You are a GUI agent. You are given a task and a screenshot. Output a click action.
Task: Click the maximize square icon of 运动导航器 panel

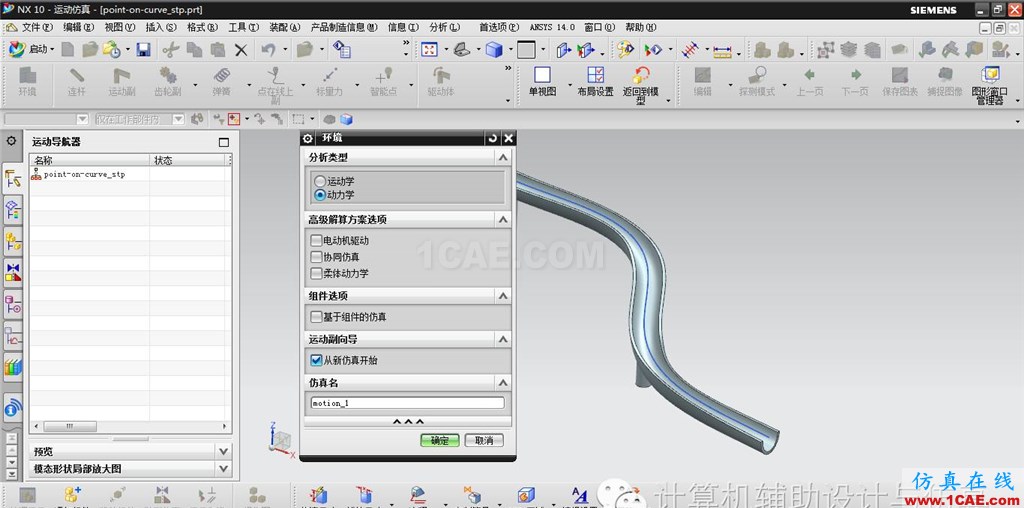pos(224,142)
